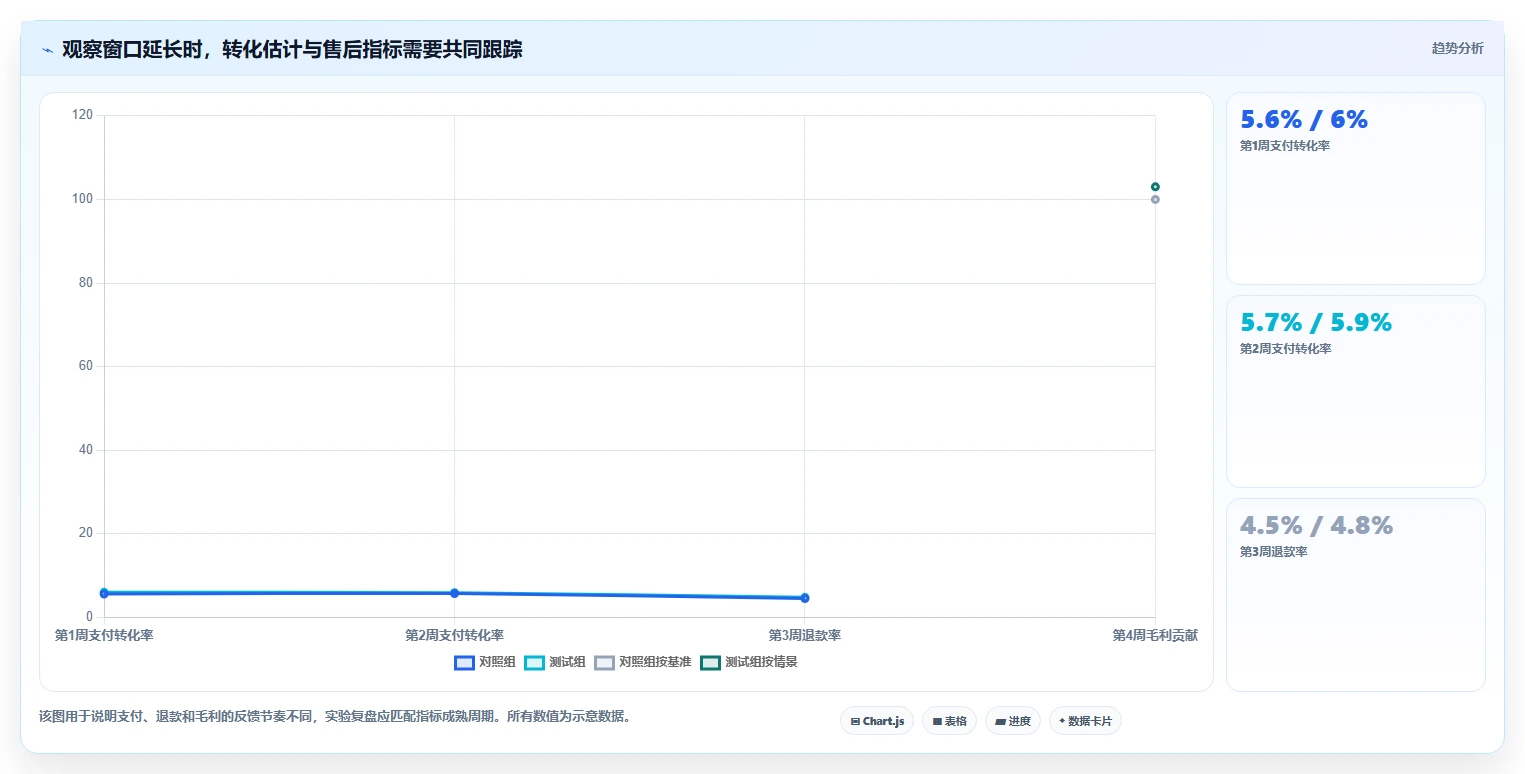
Task: Select the 表格 chip
Action: 949,721
